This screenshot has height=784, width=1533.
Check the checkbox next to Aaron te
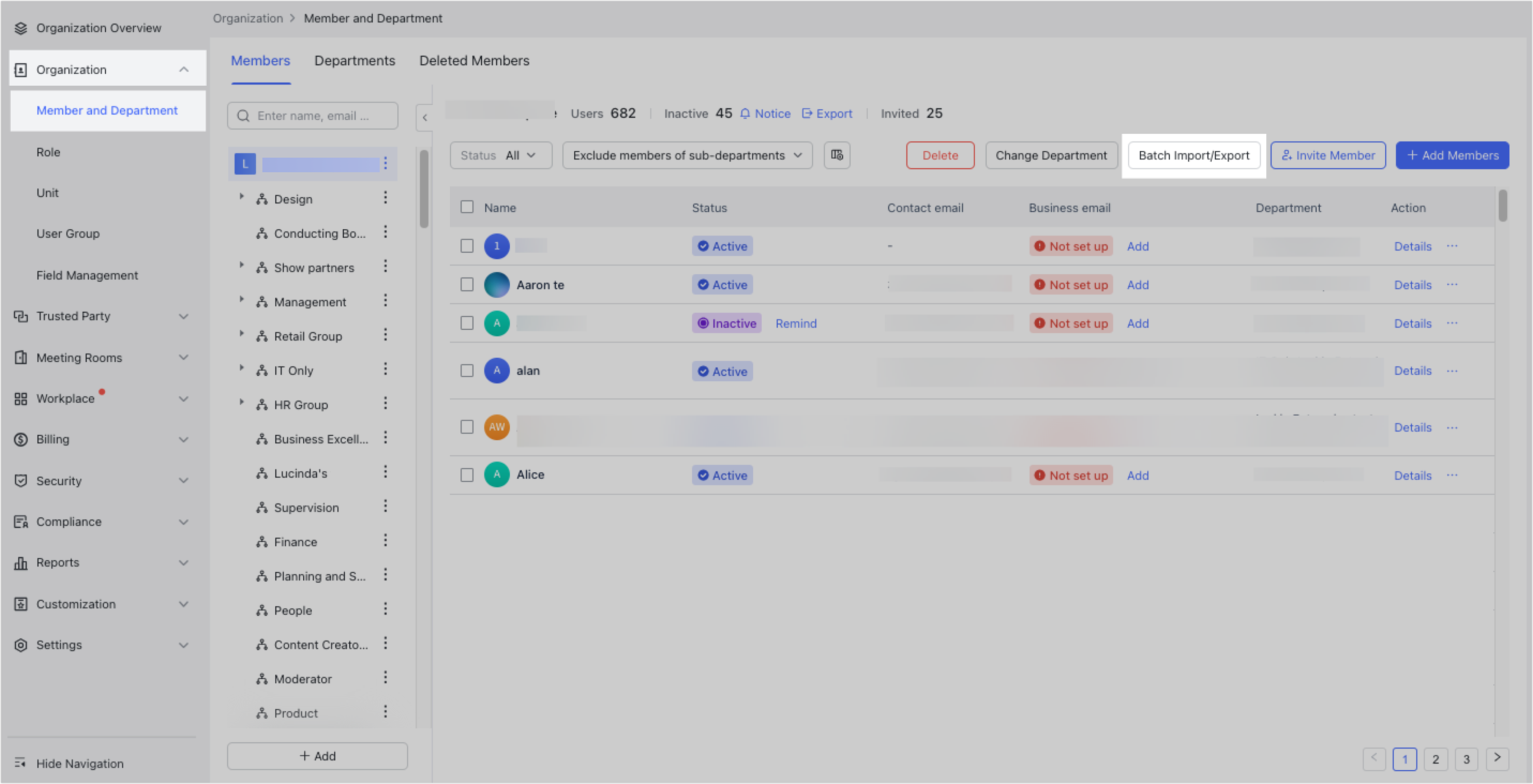point(466,284)
